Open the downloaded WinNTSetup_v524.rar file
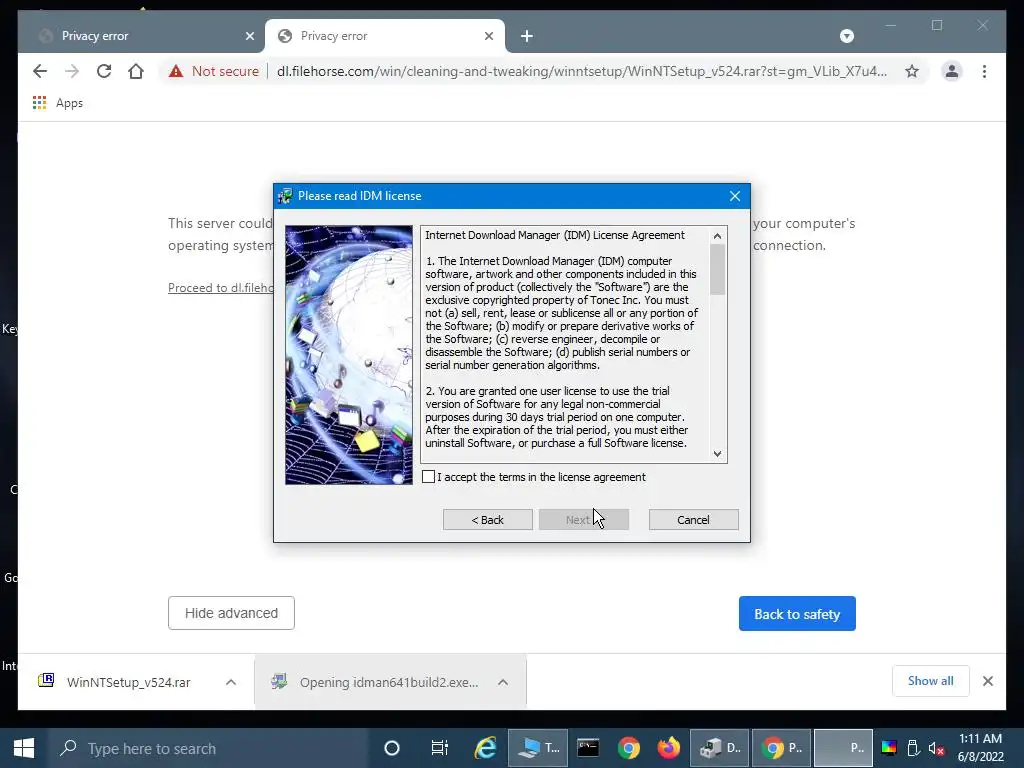This screenshot has height=768, width=1024. 129,682
